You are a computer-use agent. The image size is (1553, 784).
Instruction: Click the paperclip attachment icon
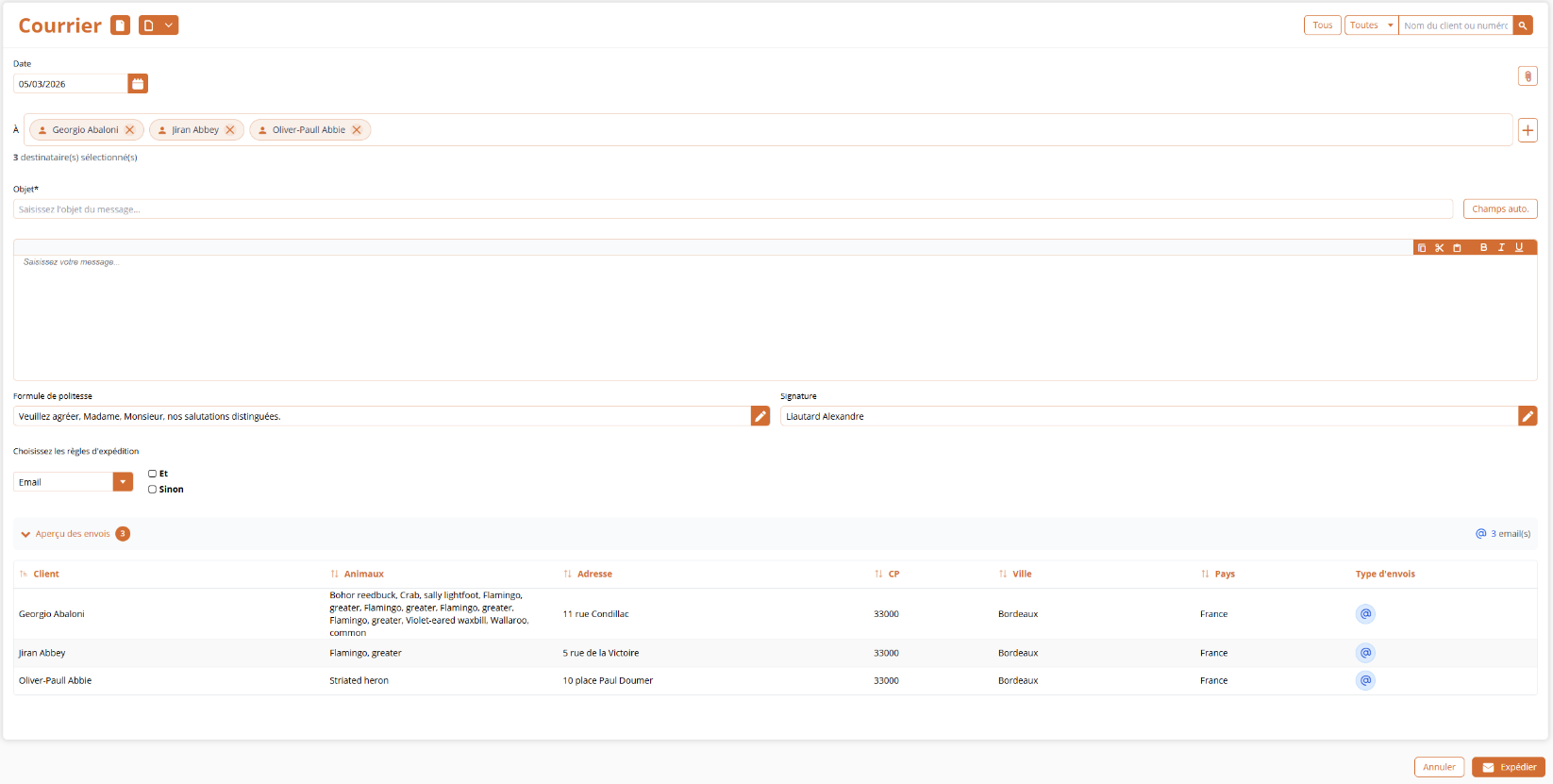(x=1528, y=76)
